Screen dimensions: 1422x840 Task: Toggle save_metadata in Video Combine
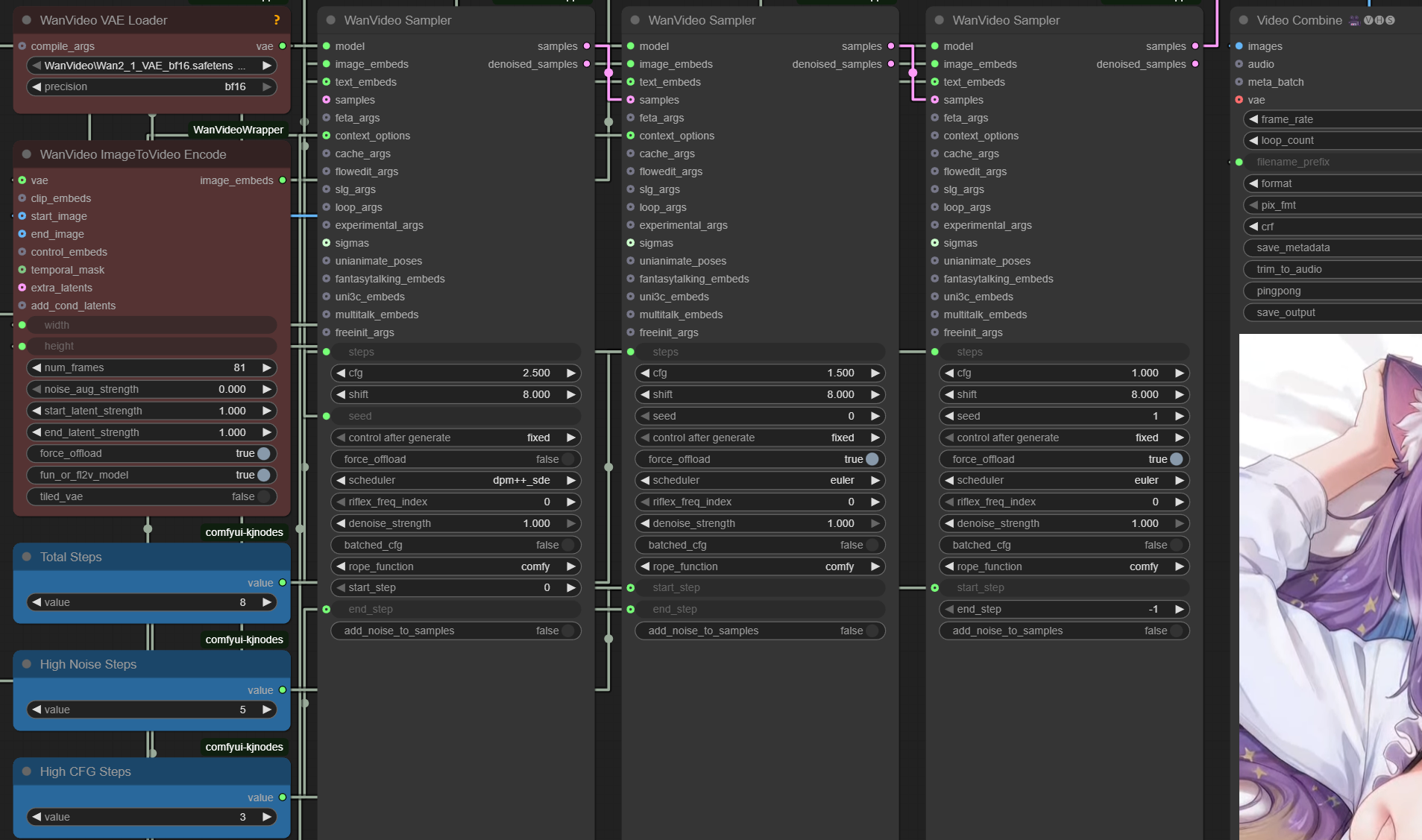point(1333,247)
